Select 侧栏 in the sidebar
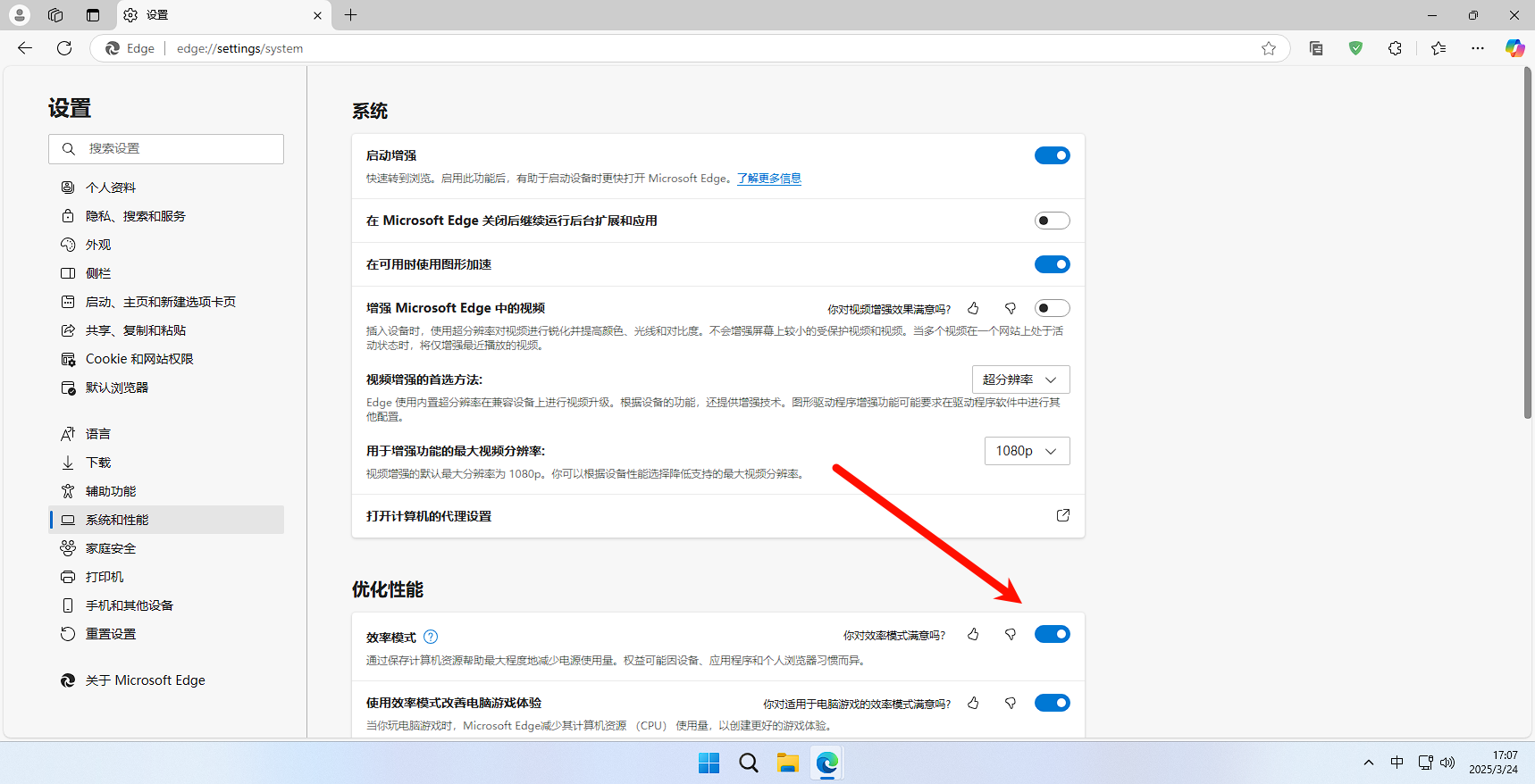 point(166,273)
